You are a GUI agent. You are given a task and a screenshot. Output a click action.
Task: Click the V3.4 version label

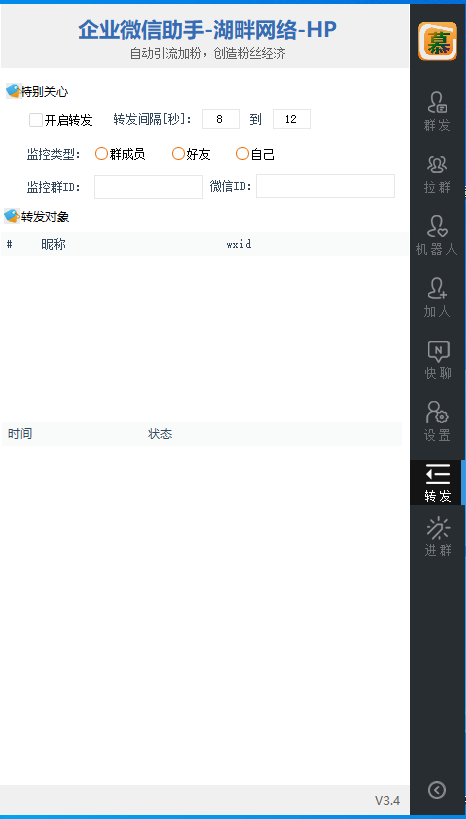tap(387, 801)
